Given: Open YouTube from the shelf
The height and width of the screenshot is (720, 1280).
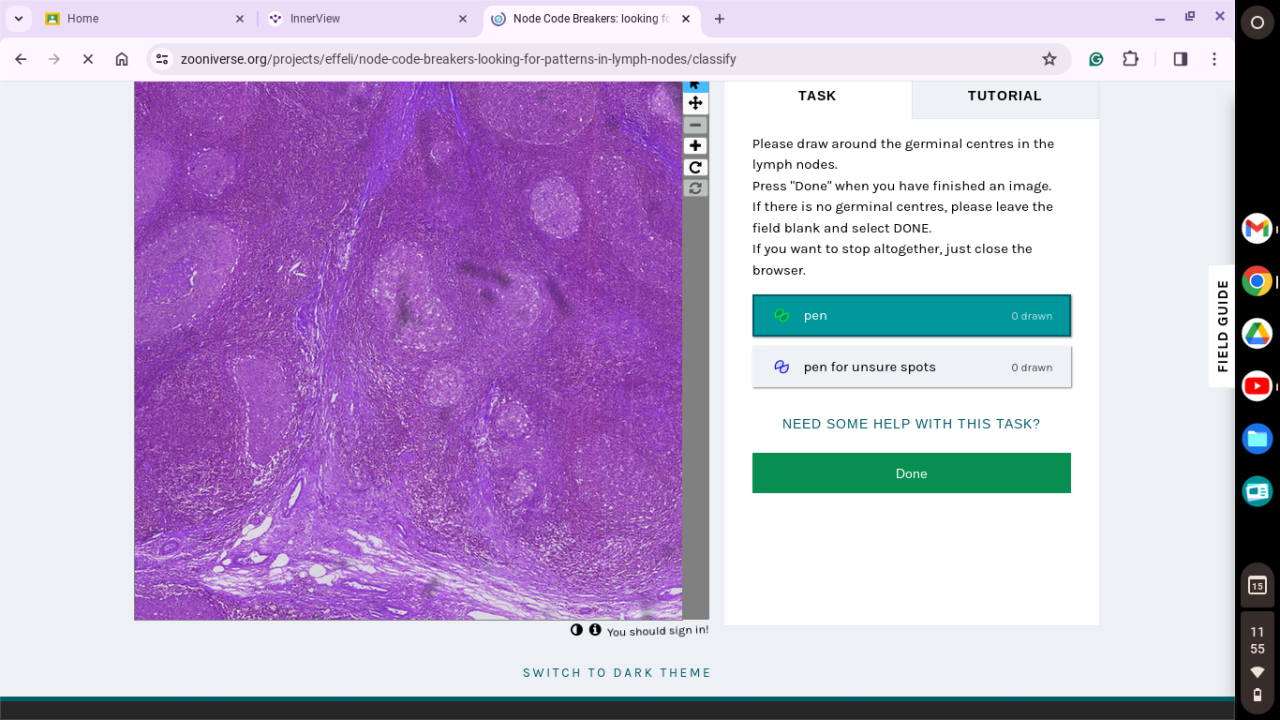Looking at the screenshot, I should 1257,386.
